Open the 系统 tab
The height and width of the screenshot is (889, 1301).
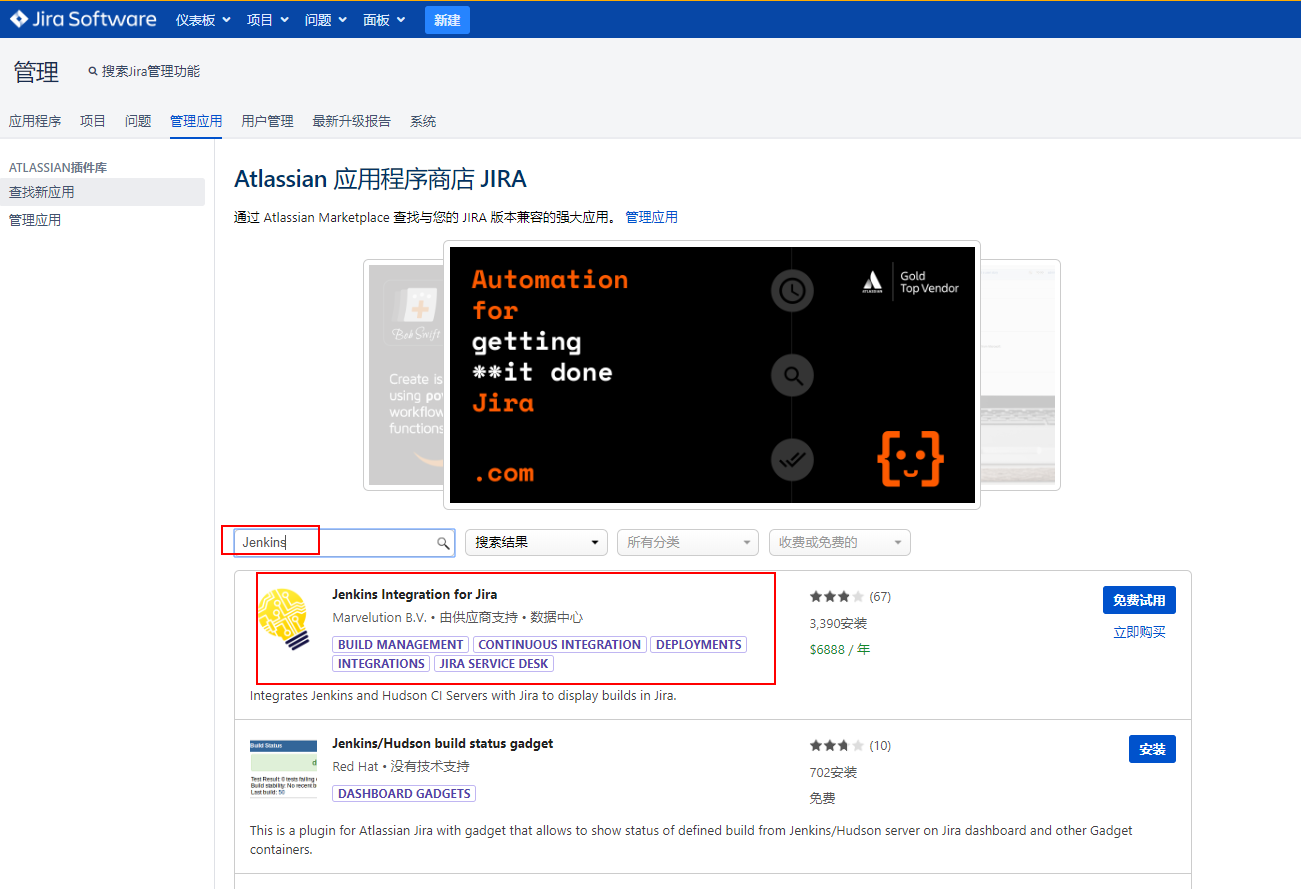coord(423,121)
